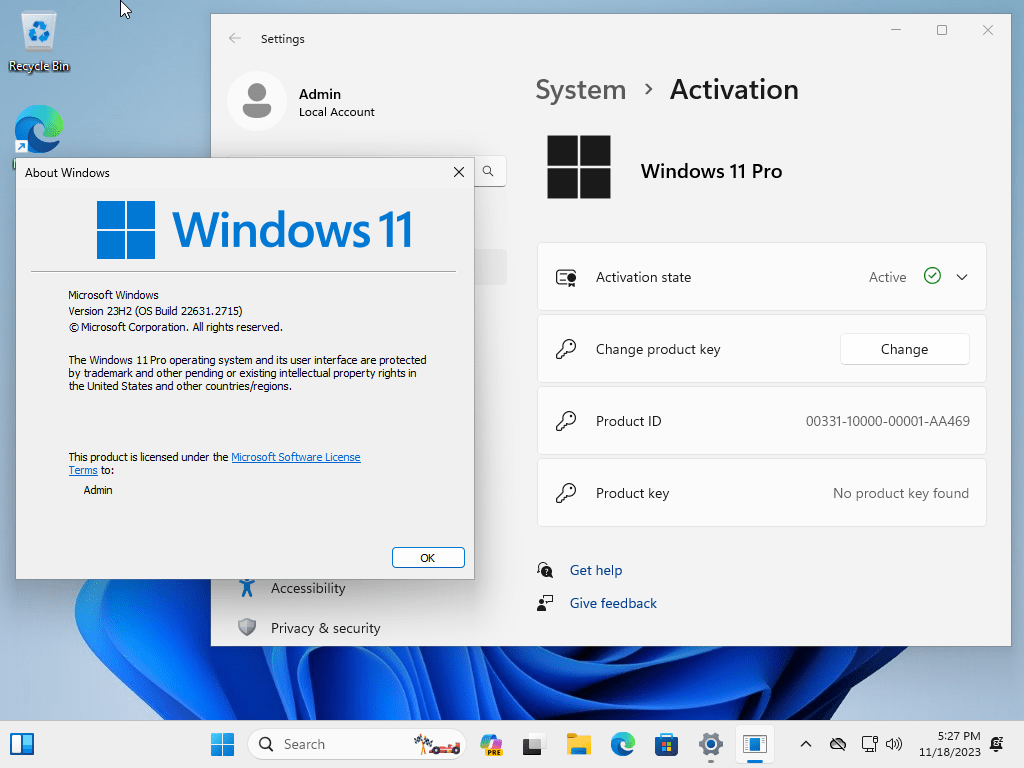Click the "Windows 11 Pro" edition heading
The width and height of the screenshot is (1024, 768).
point(711,171)
